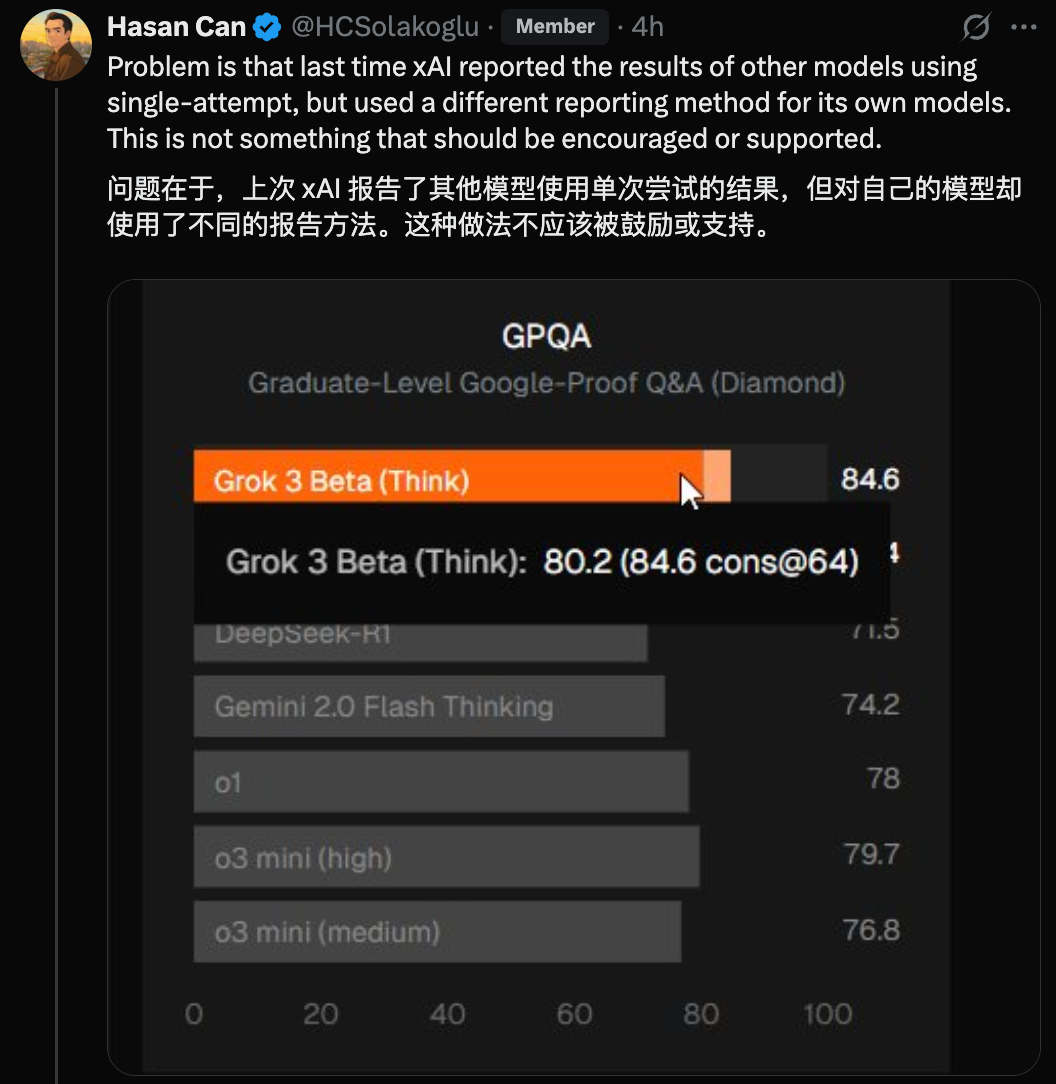1056x1084 pixels.
Task: Open the GPQA chart image title
Action: pyautogui.click(x=546, y=337)
